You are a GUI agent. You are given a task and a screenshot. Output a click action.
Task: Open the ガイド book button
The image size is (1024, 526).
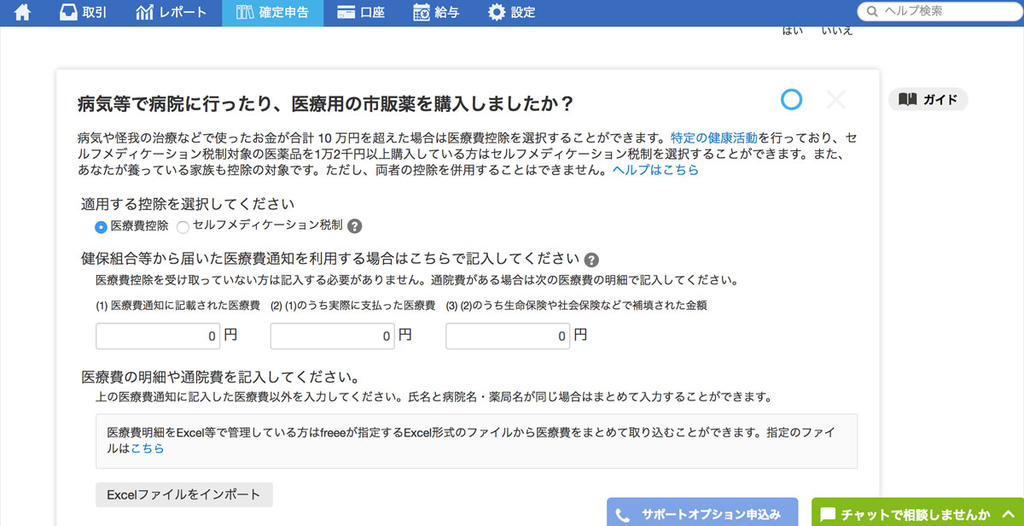tap(928, 100)
